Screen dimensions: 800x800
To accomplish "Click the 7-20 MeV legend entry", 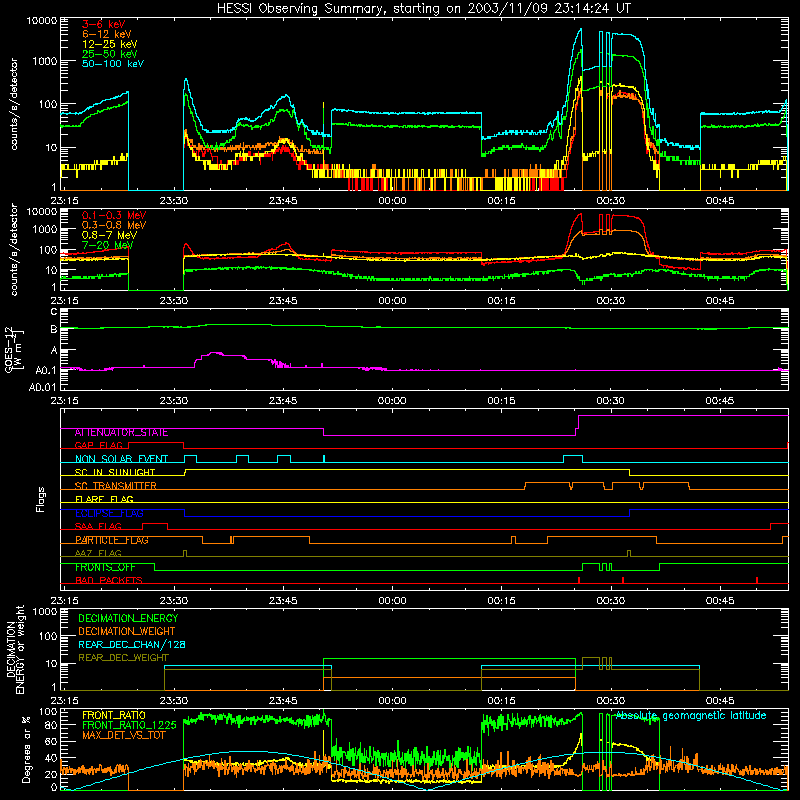I will tap(107, 245).
